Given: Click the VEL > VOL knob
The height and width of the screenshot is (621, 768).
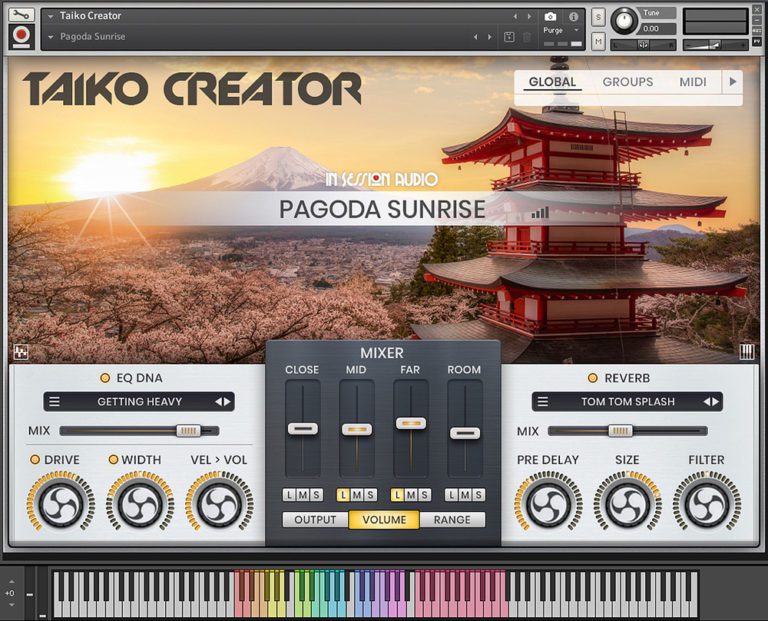Looking at the screenshot, I should tap(219, 503).
